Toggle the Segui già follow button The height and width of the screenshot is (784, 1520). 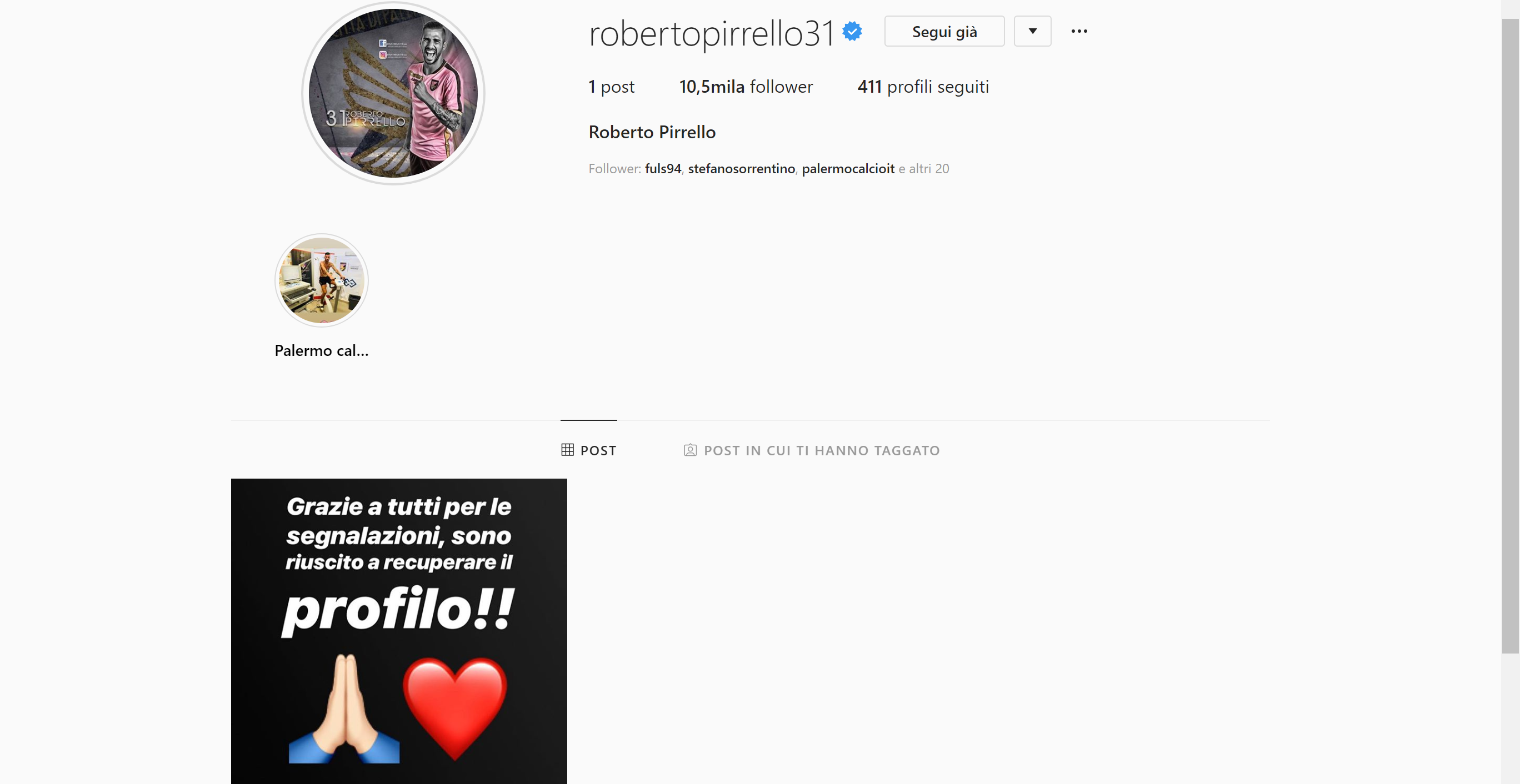(944, 31)
